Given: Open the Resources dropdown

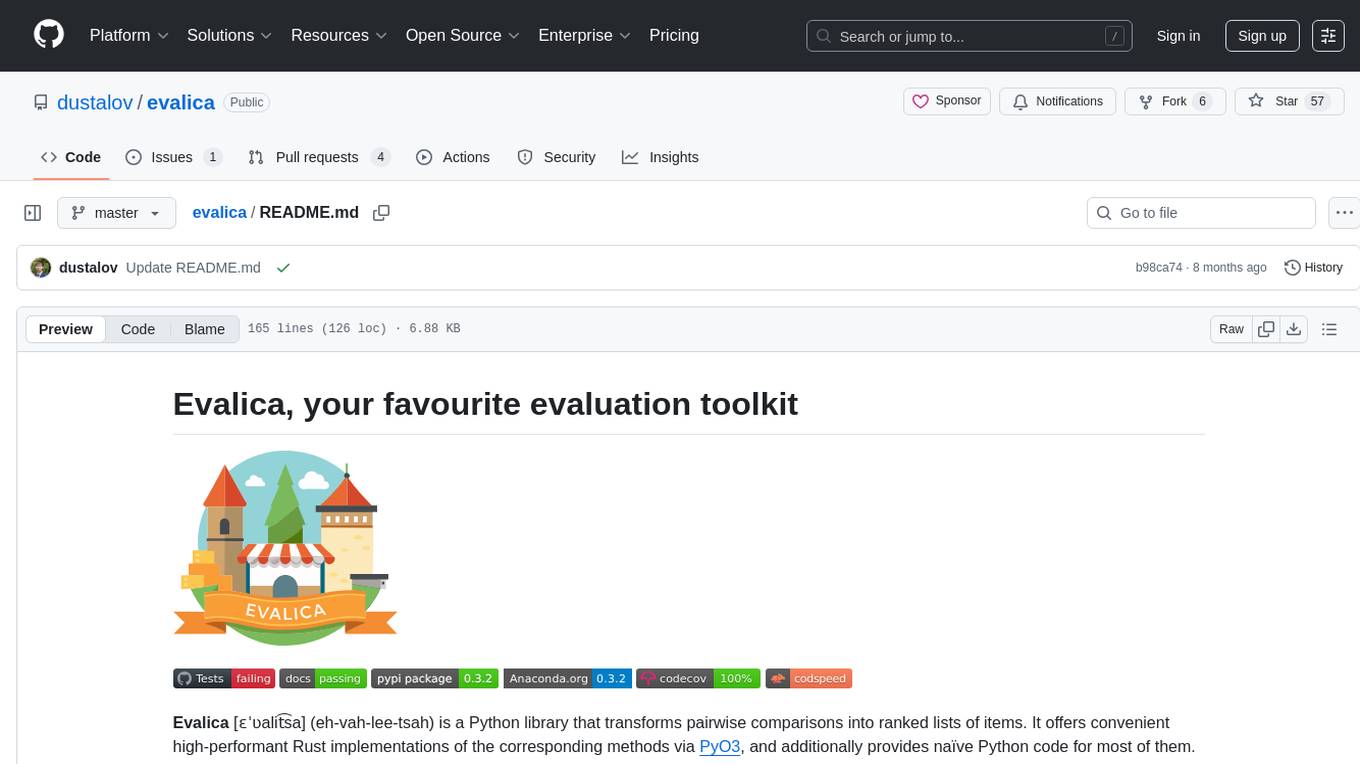Looking at the screenshot, I should tap(339, 35).
